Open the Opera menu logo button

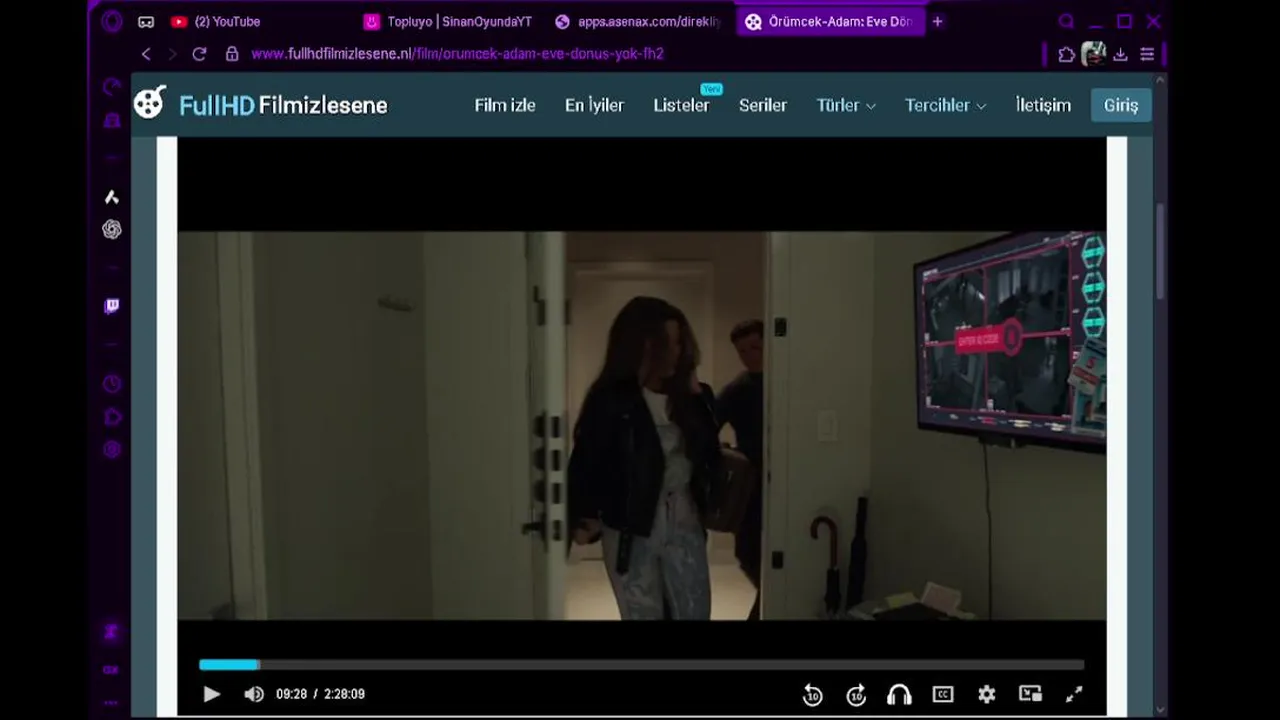[112, 21]
